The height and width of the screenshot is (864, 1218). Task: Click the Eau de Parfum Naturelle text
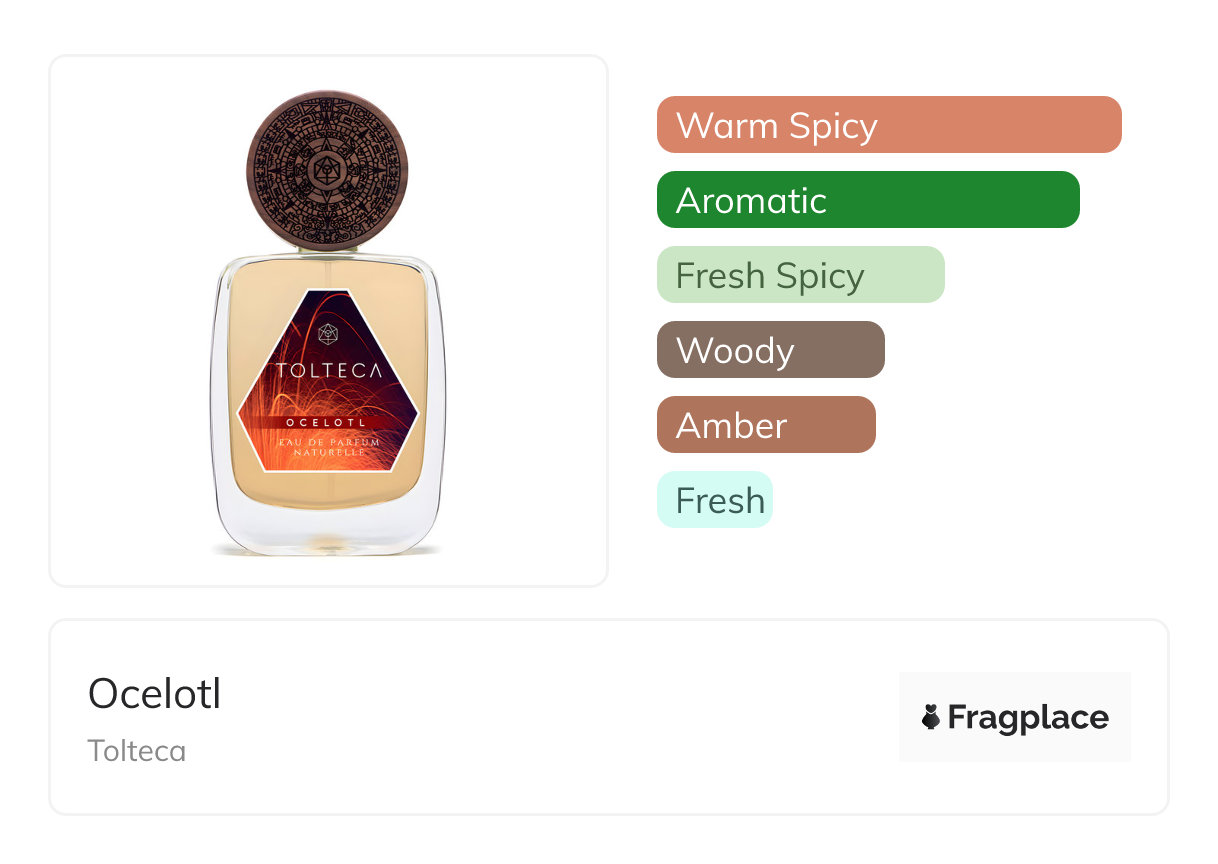(329, 447)
